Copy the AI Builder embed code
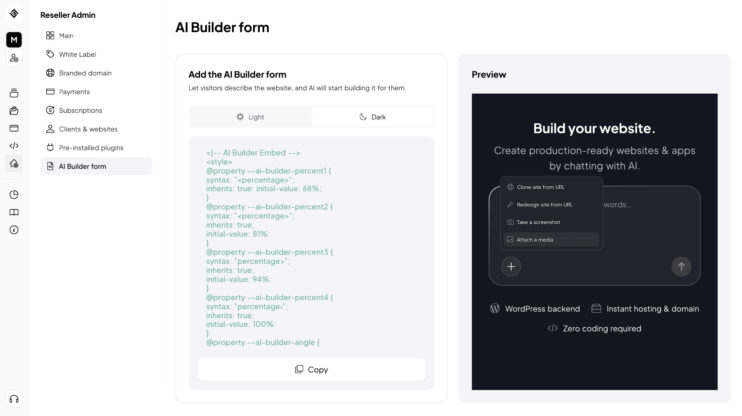 click(311, 369)
